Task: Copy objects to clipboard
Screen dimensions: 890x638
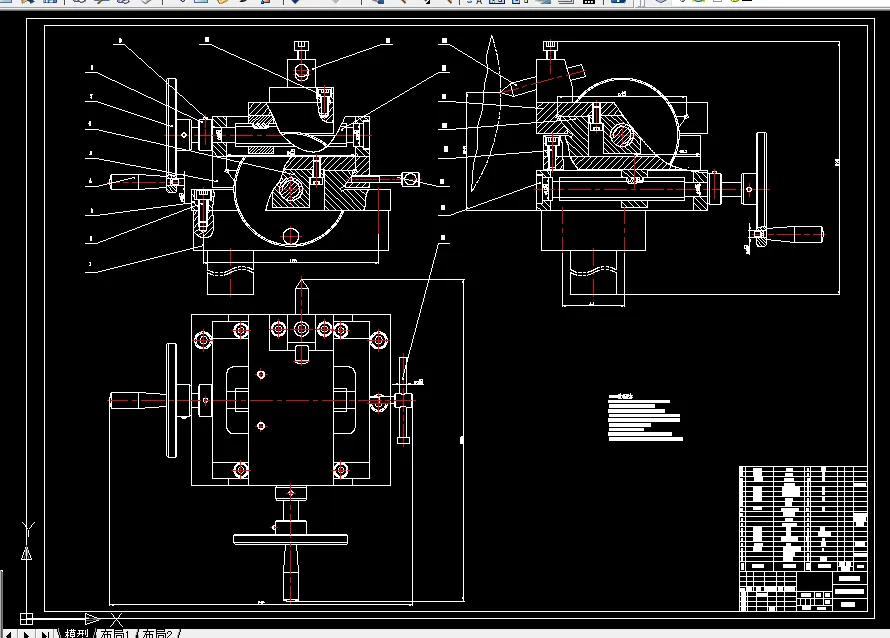Action: (x=201, y=4)
